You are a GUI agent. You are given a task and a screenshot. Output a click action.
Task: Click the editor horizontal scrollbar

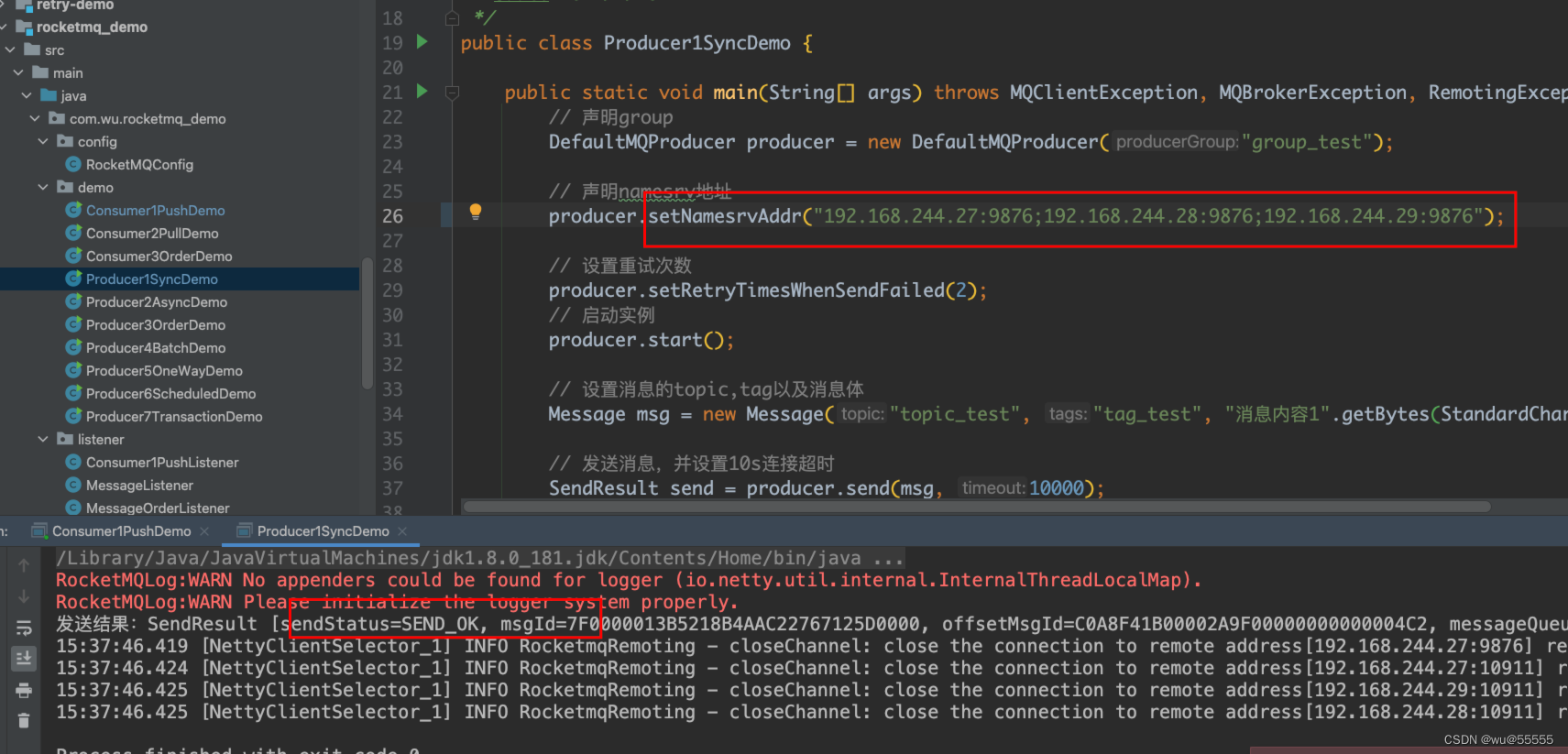(977, 507)
